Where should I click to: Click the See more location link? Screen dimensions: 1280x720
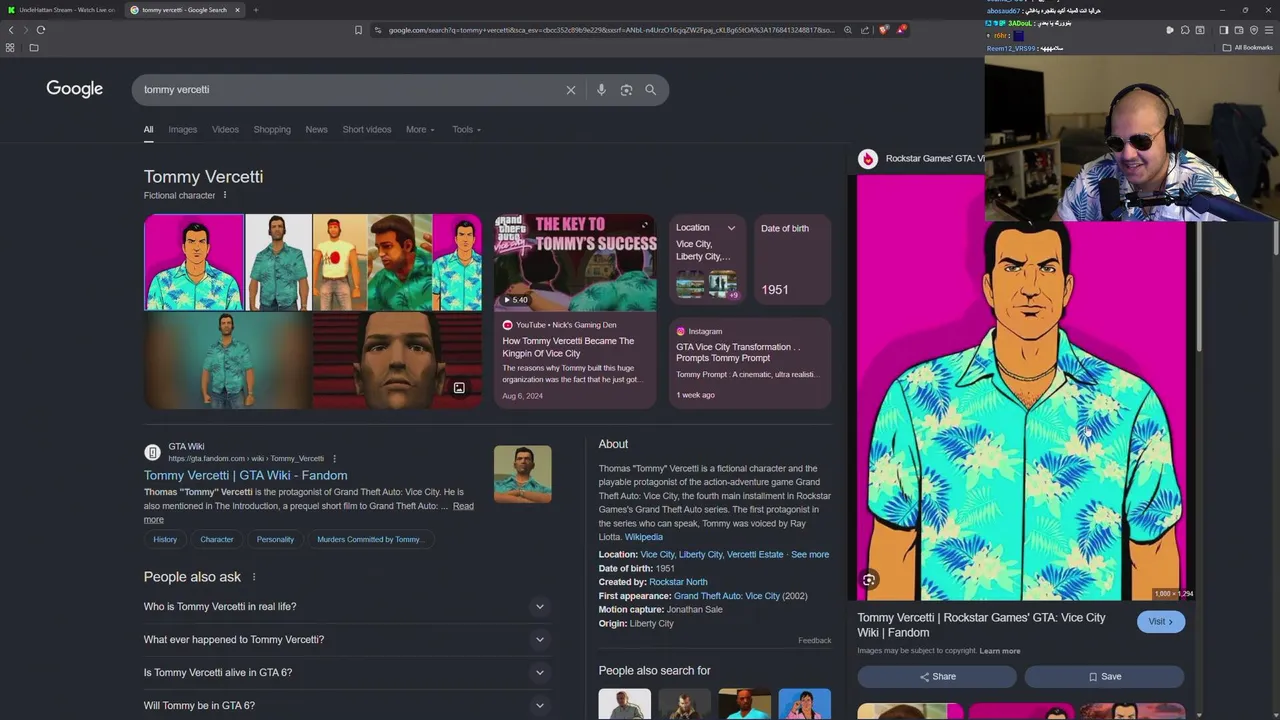[x=810, y=555]
